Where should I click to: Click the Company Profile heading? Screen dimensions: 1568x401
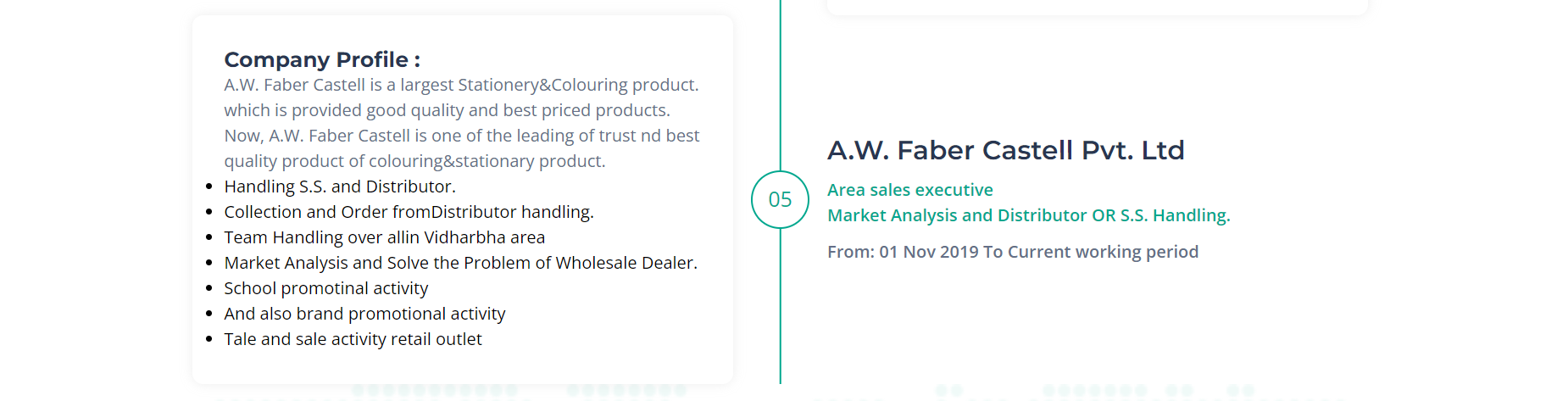click(x=322, y=59)
